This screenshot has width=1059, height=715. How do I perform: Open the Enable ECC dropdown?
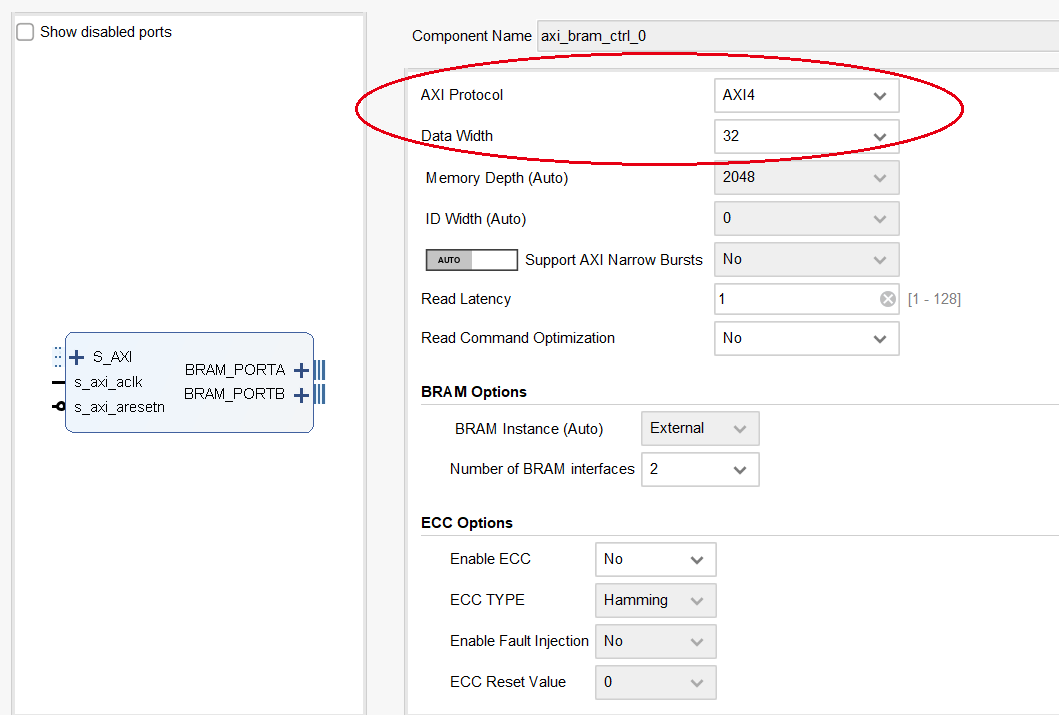tap(655, 560)
